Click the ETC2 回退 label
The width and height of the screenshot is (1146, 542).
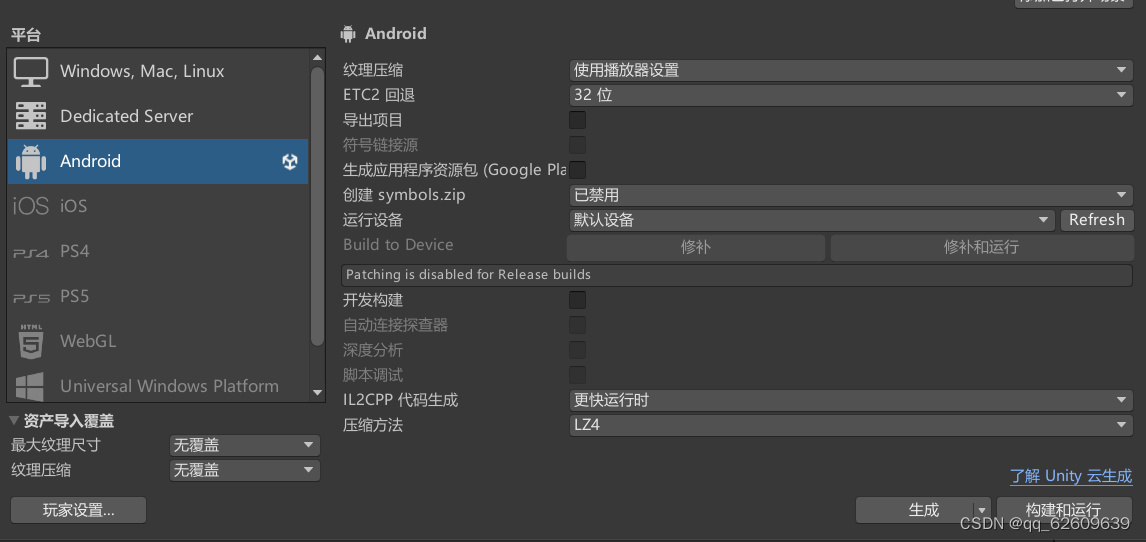click(x=379, y=95)
